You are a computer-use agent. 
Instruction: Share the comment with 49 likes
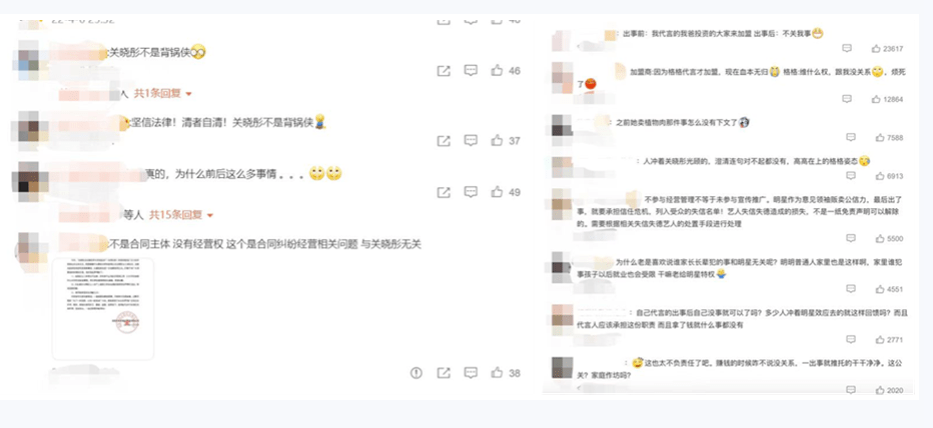click(443, 192)
